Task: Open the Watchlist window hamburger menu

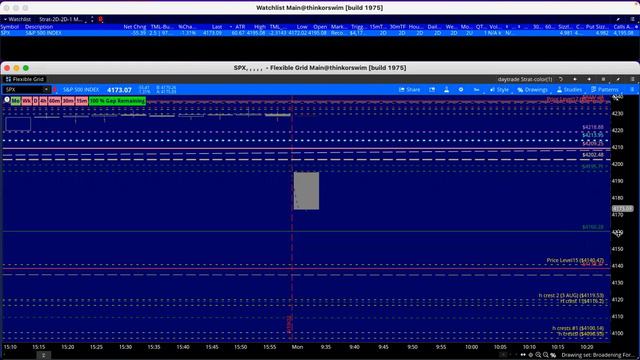Action: [633, 19]
